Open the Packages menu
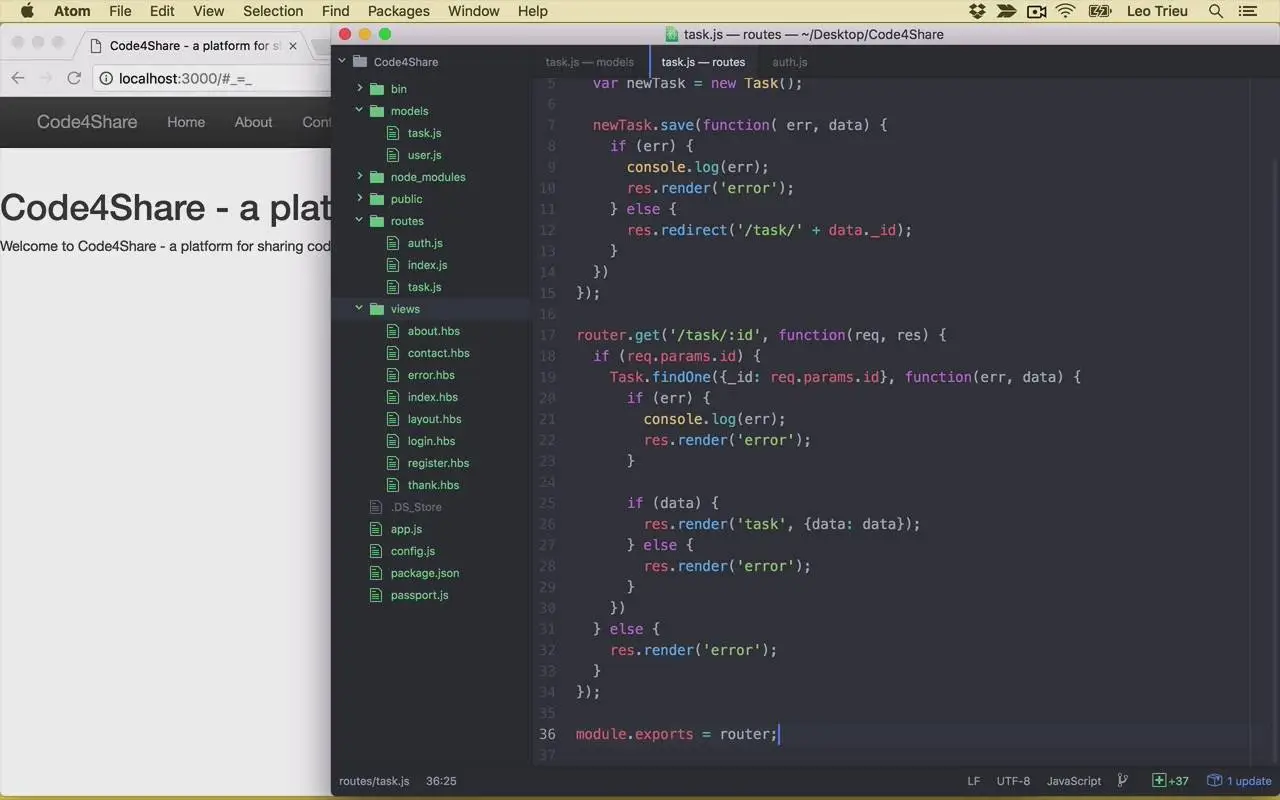The height and width of the screenshot is (800, 1280). tap(398, 11)
